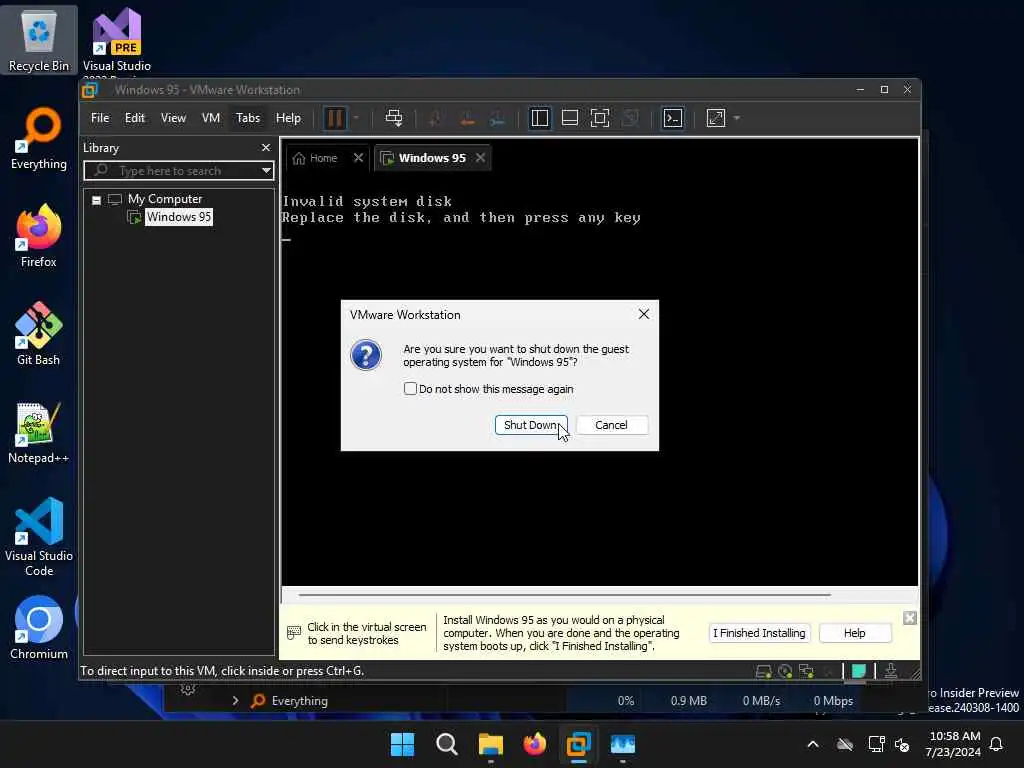The image size is (1024, 768).
Task: Click the horizontal scrollbar below VM screen
Action: coord(564,595)
